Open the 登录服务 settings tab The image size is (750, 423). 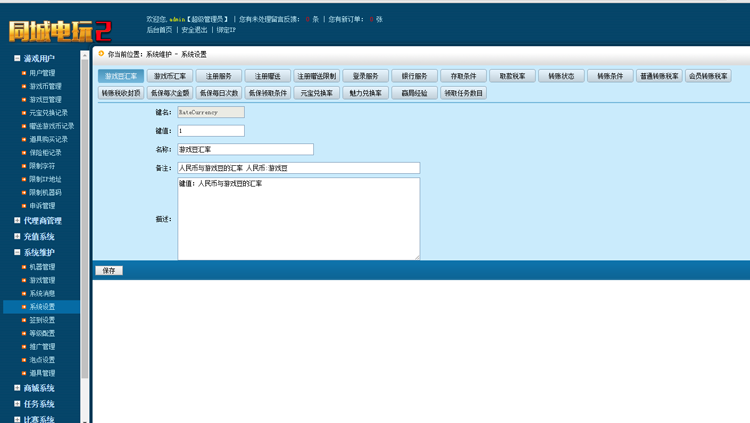[x=366, y=76]
